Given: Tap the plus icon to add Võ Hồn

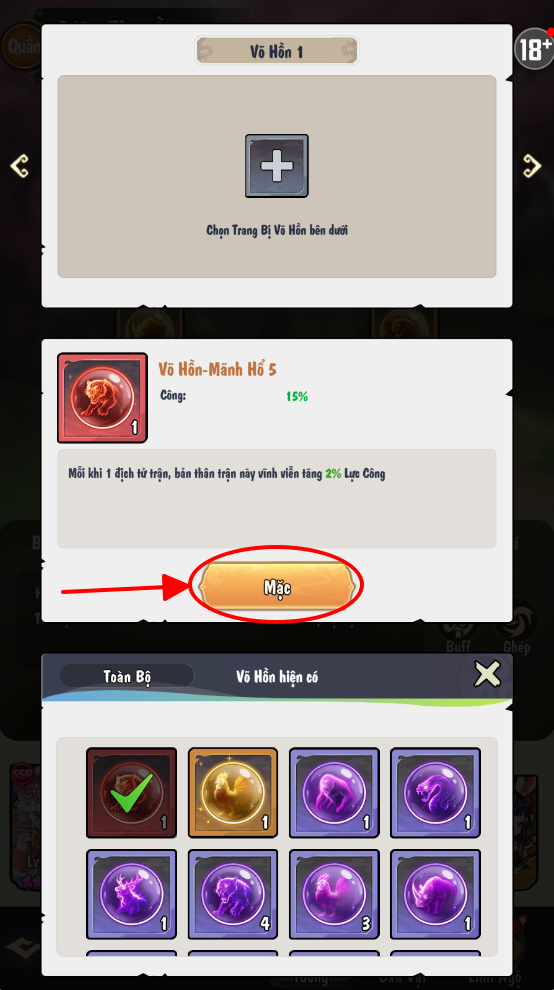Looking at the screenshot, I should coord(277,166).
